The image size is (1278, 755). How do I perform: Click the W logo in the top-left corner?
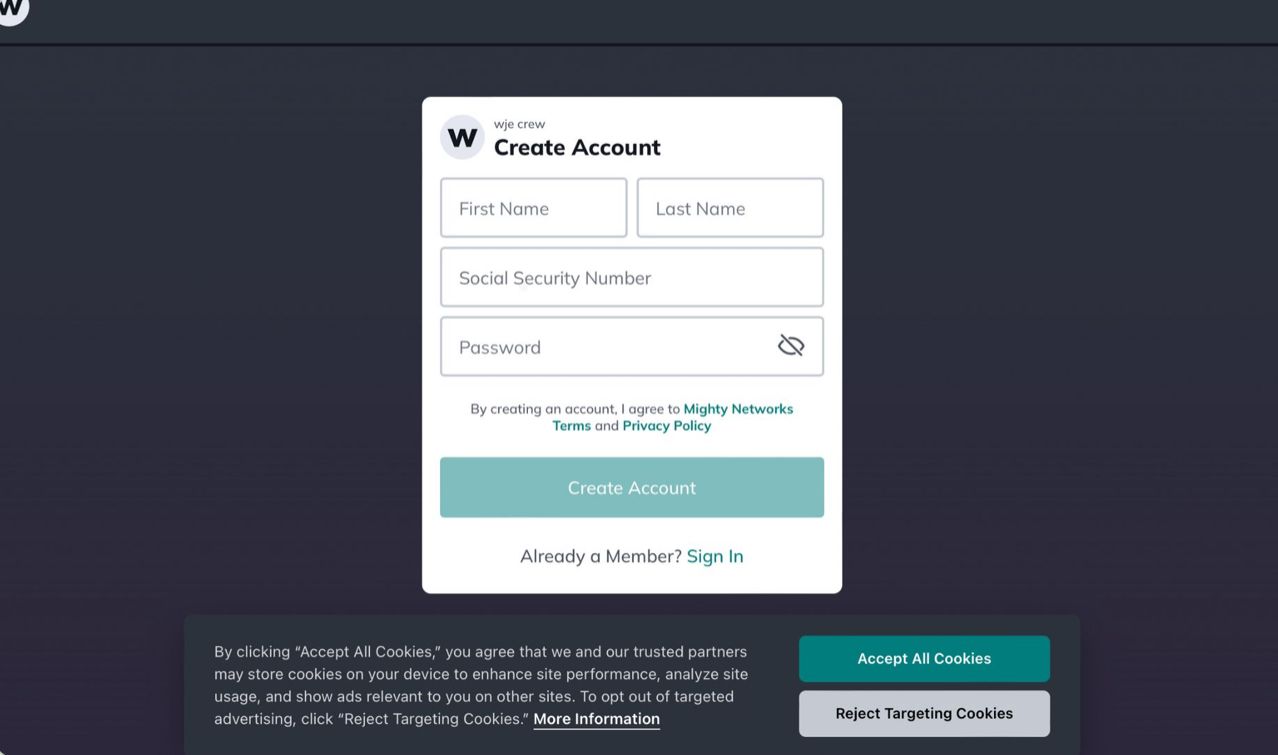(x=12, y=9)
